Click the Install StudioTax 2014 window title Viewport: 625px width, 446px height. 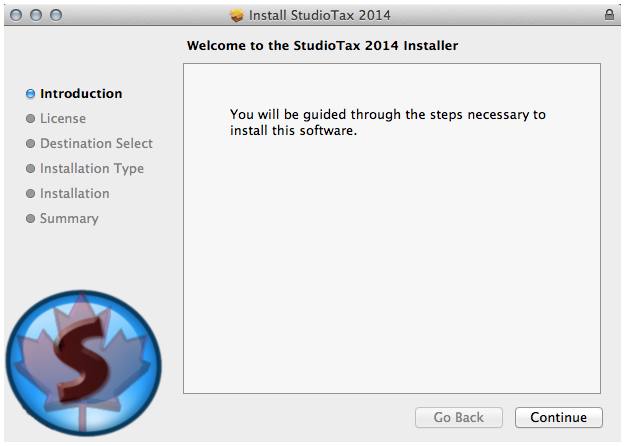(x=320, y=15)
